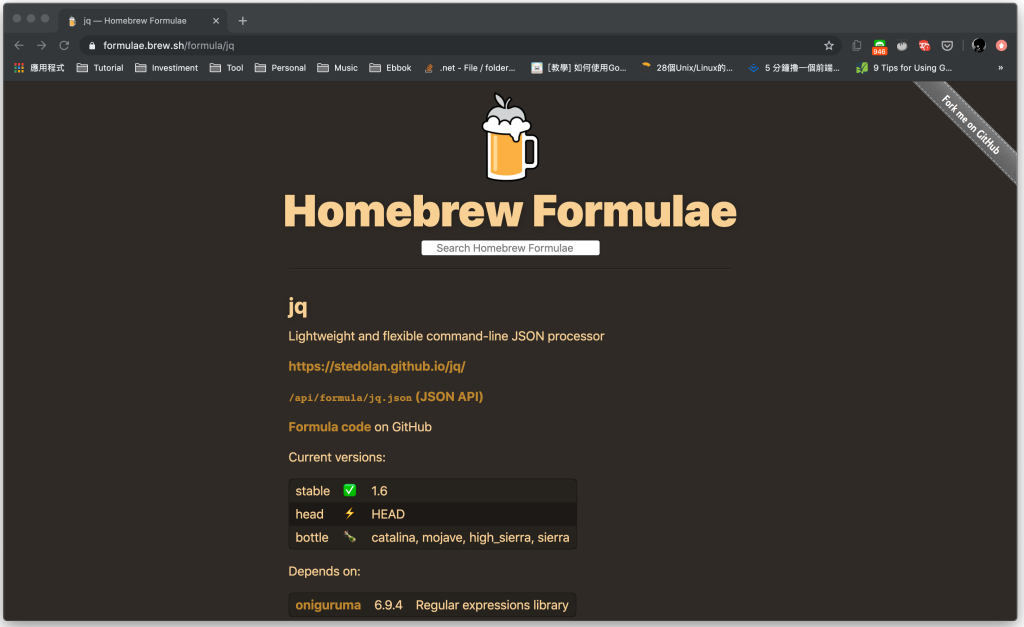Image resolution: width=1024 pixels, height=627 pixels.
Task: Bookmark this page with the star icon
Action: (x=829, y=45)
